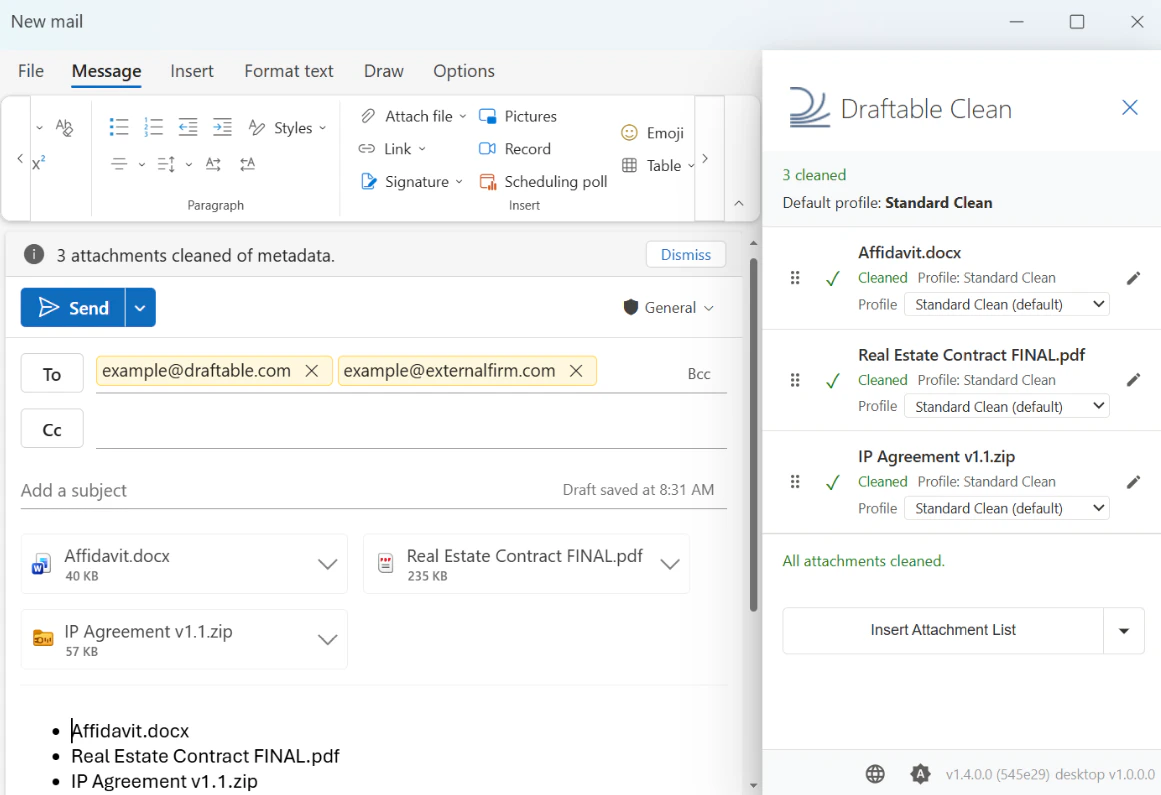Click the Cc button
Viewport: 1161px width, 795px height.
pos(52,429)
